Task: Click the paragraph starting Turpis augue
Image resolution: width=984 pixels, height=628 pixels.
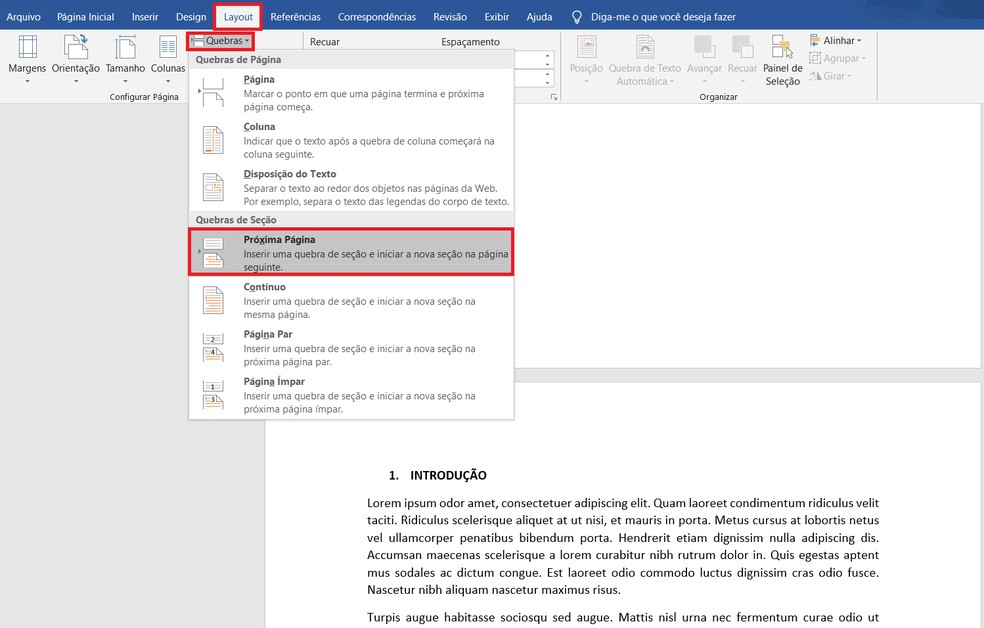Action: click(623, 617)
